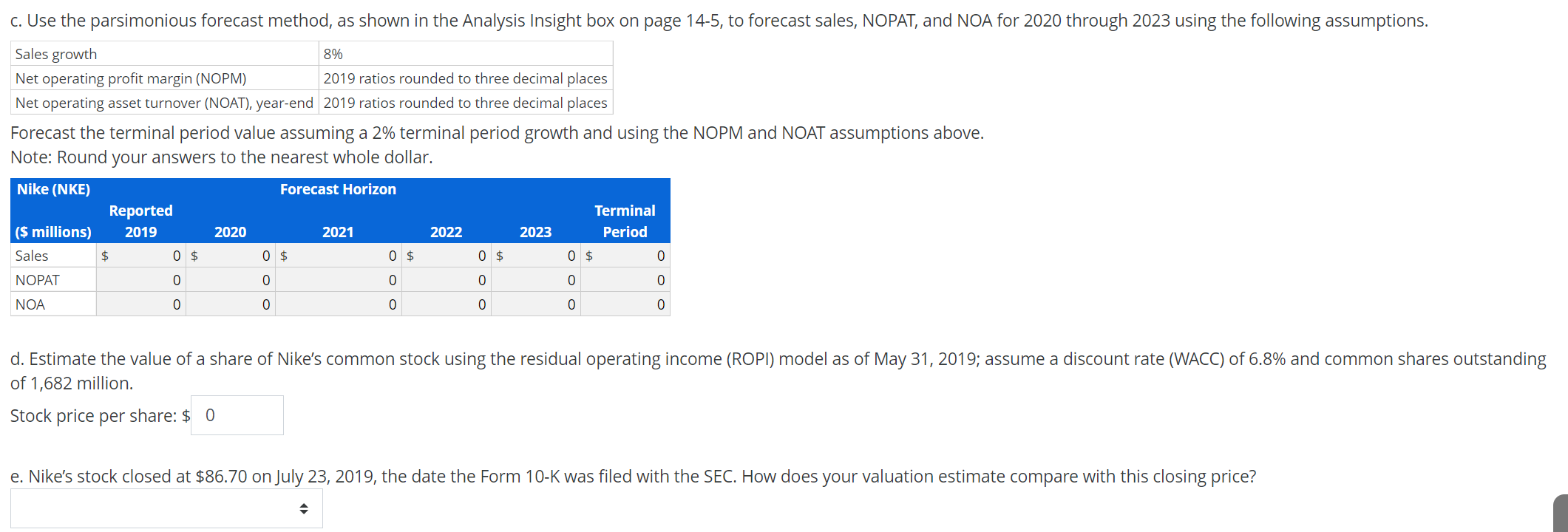Click the NOPAT 2021 forecast cell
This screenshot has width=1568, height=532.
click(338, 279)
